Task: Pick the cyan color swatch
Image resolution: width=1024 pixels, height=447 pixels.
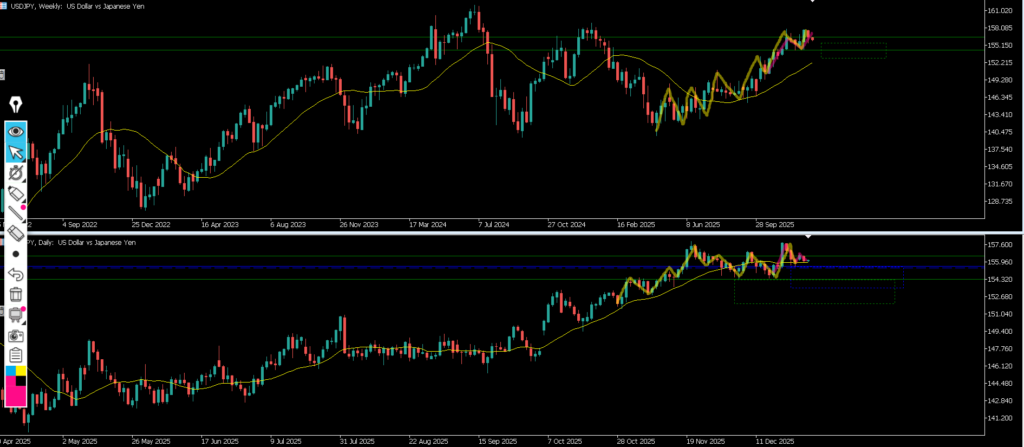Action: click(x=10, y=372)
